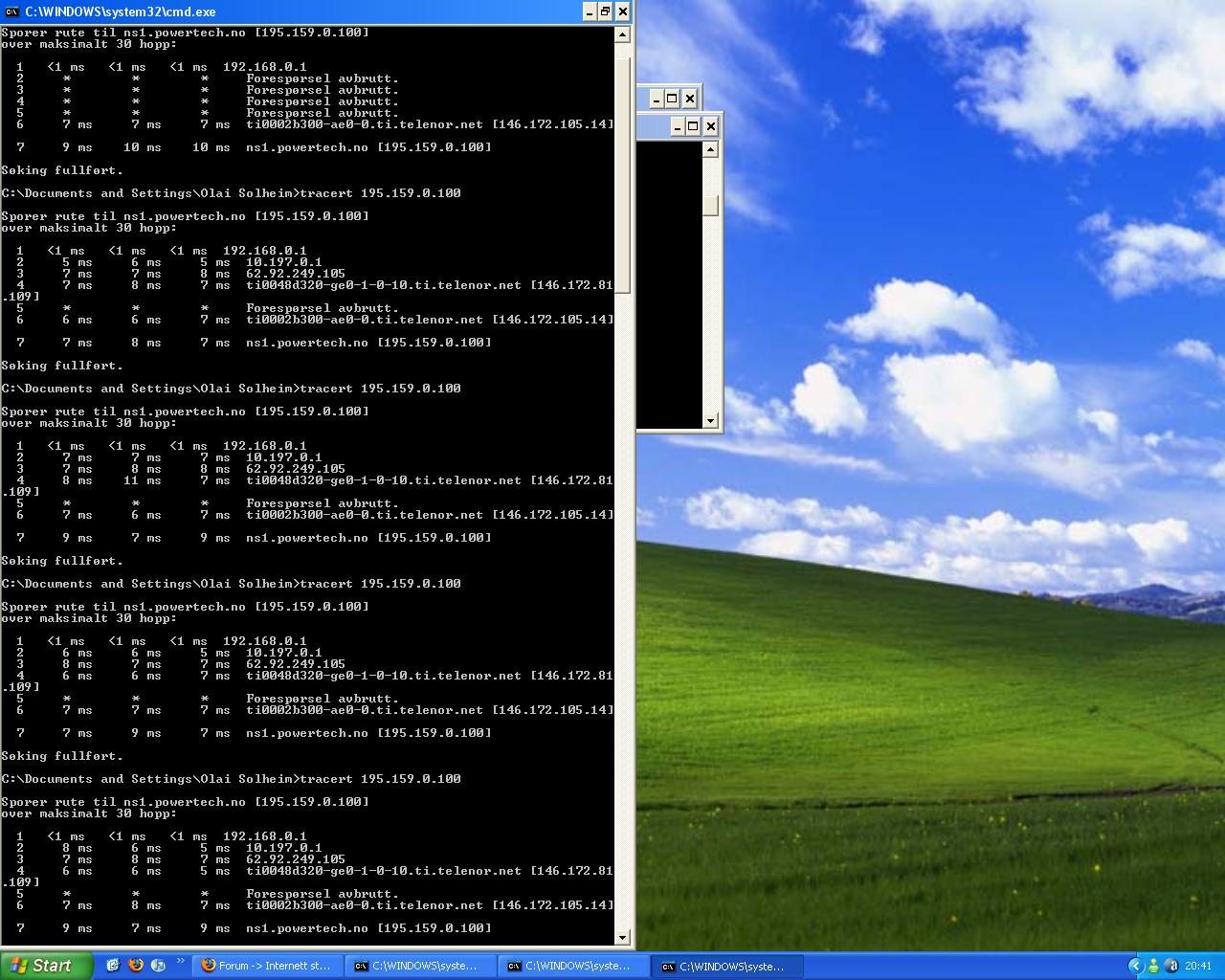Click the 20:41 taskbar clock

click(1198, 967)
